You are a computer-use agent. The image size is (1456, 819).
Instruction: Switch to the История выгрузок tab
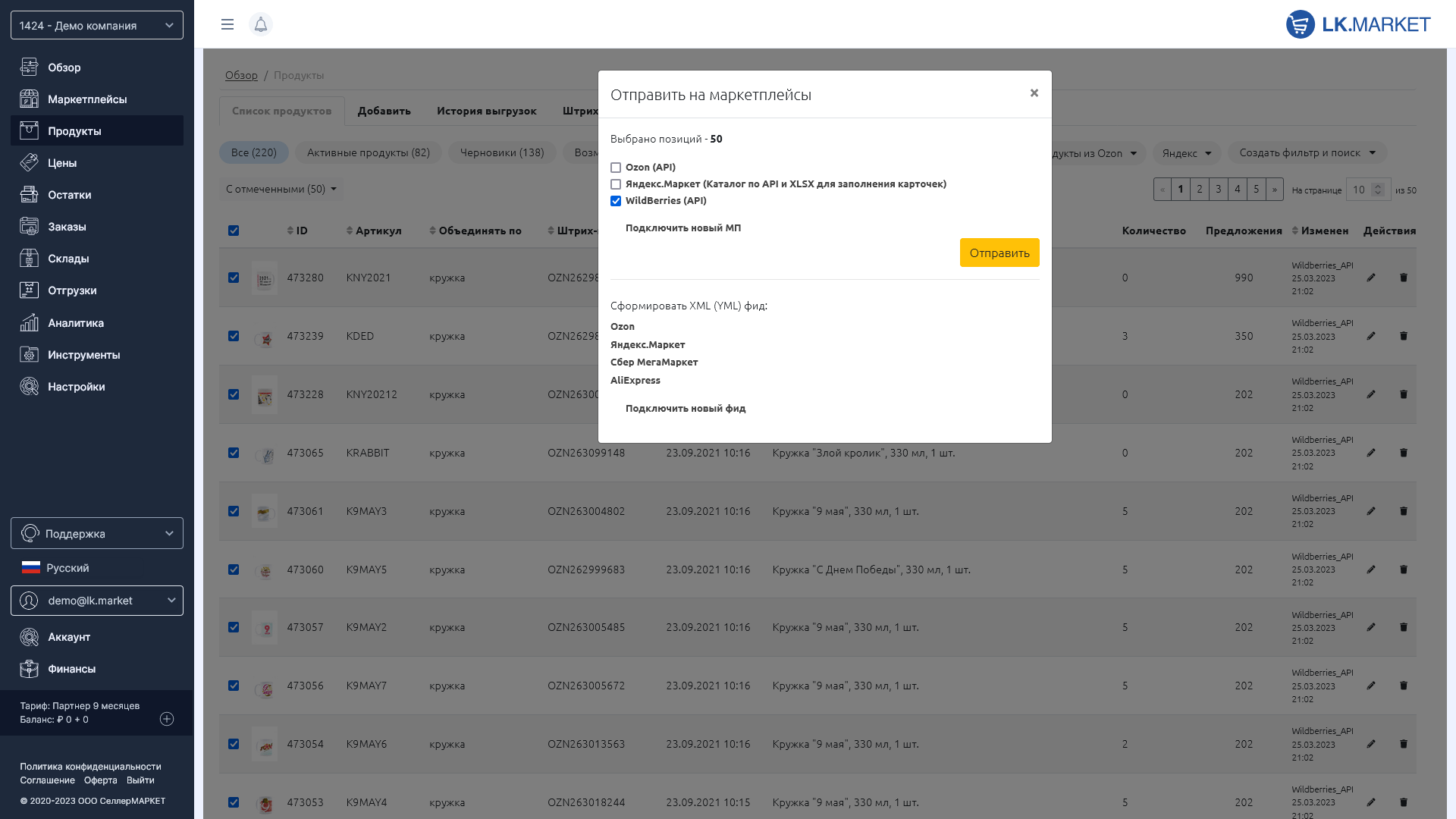pos(486,111)
